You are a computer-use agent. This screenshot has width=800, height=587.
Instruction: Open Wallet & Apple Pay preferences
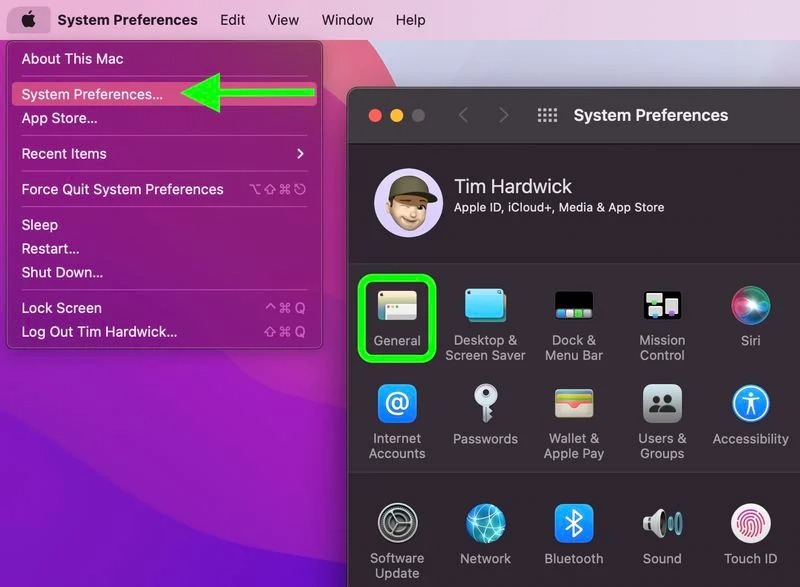click(x=573, y=422)
